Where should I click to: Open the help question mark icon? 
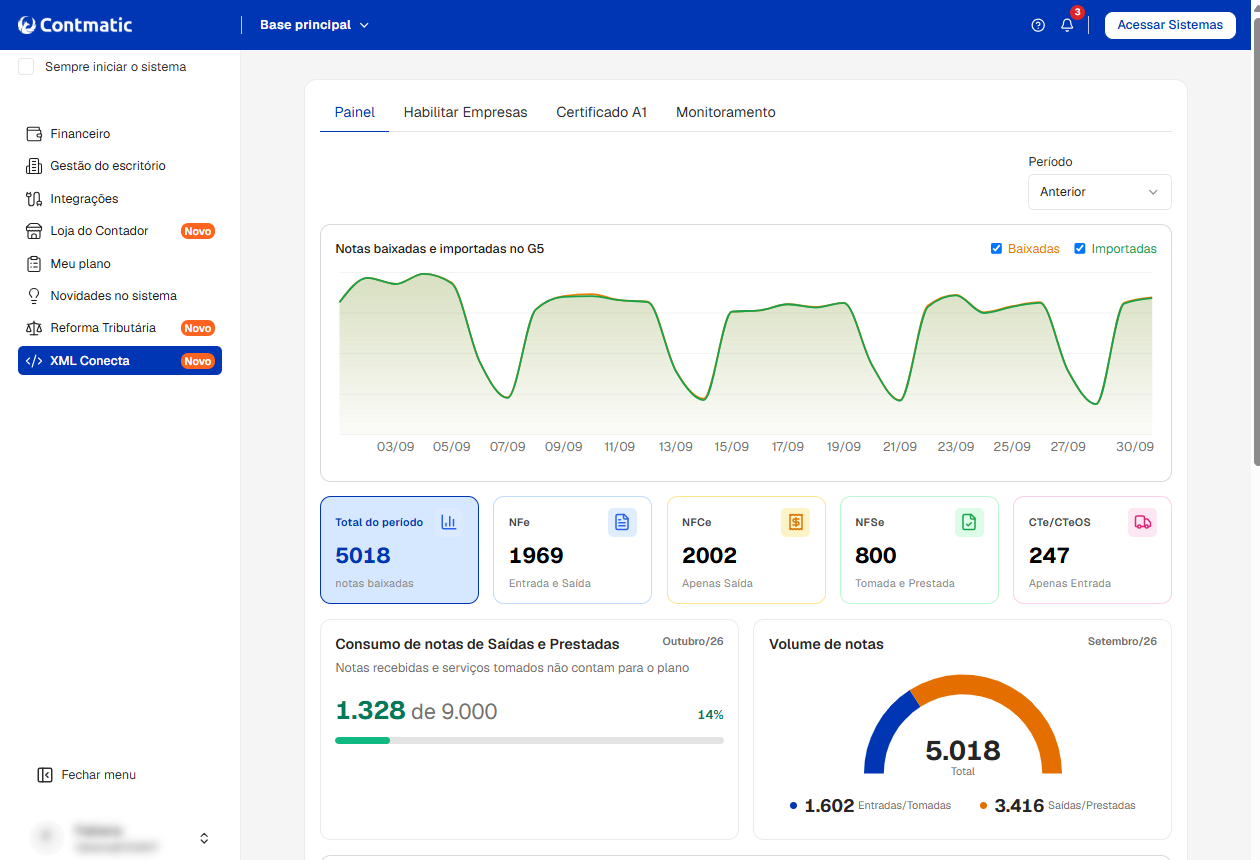1038,25
